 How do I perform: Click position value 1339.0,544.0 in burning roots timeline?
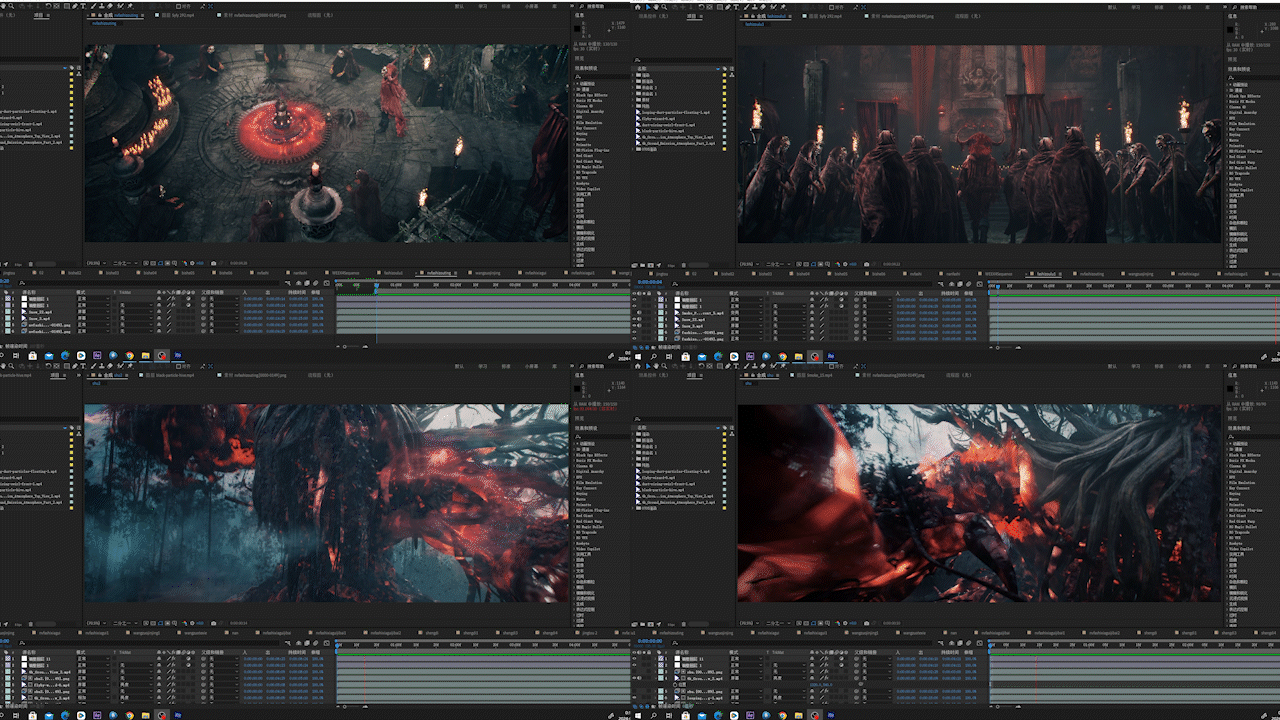[821, 684]
